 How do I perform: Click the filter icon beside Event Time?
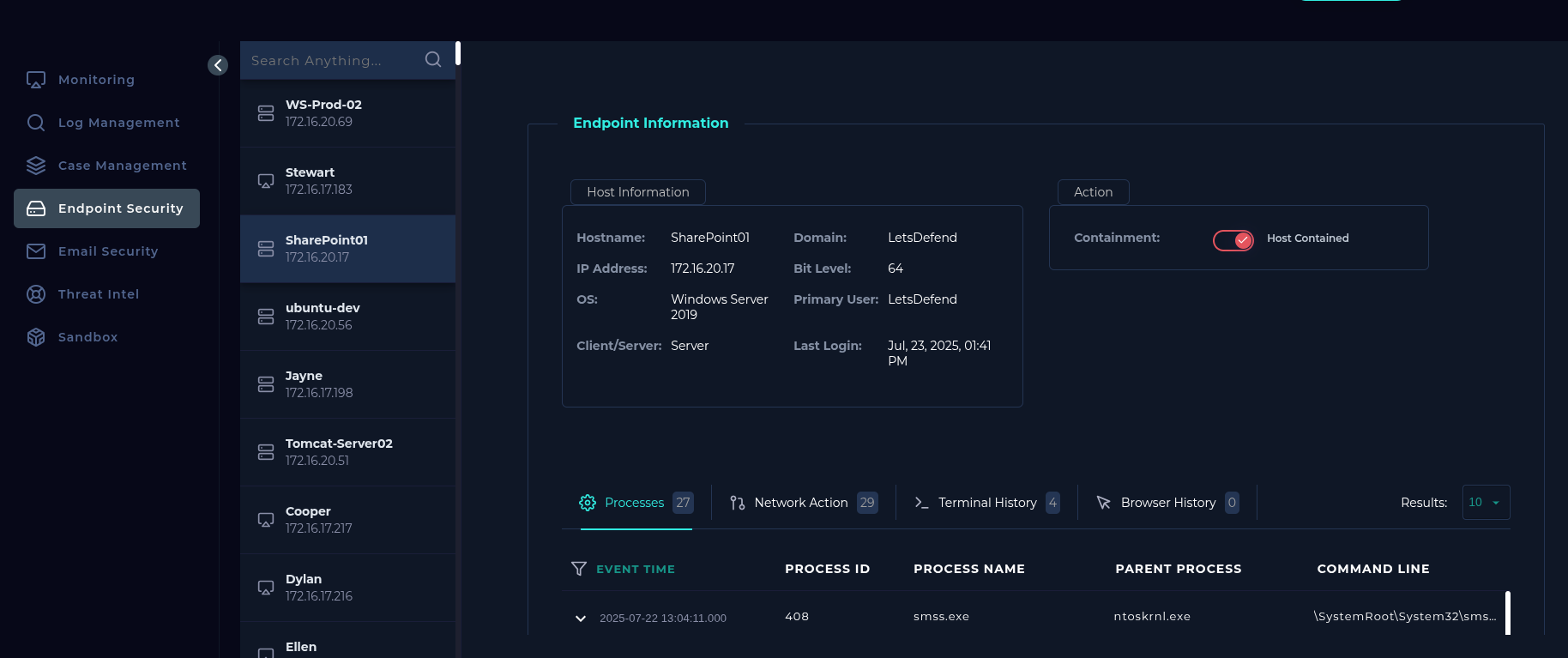pos(579,569)
